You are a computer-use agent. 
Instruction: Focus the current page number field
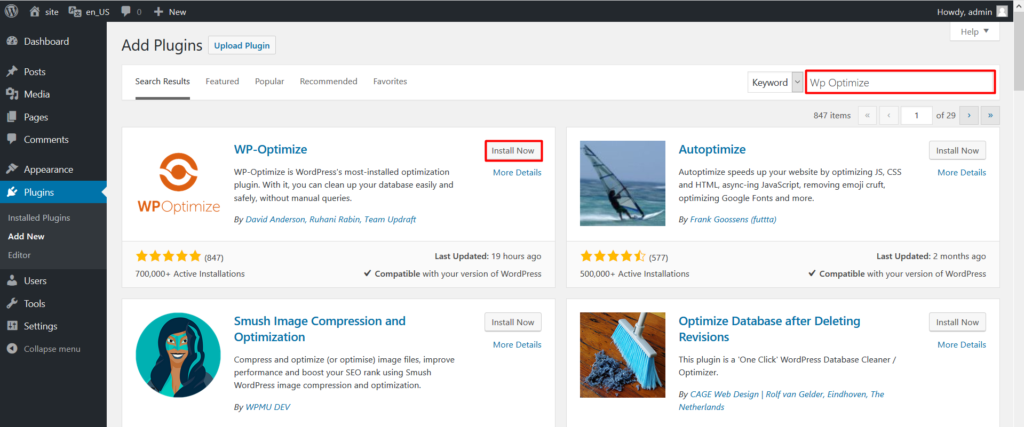pos(916,116)
